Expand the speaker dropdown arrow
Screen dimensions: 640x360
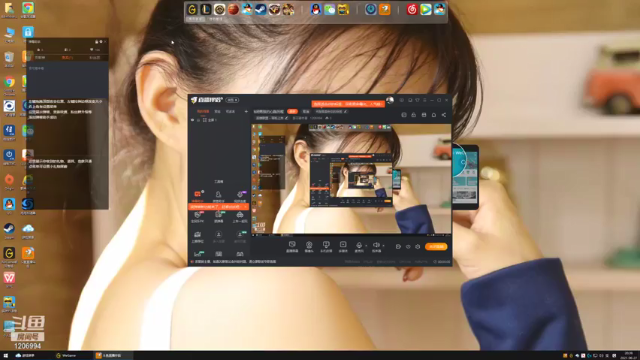(x=383, y=246)
